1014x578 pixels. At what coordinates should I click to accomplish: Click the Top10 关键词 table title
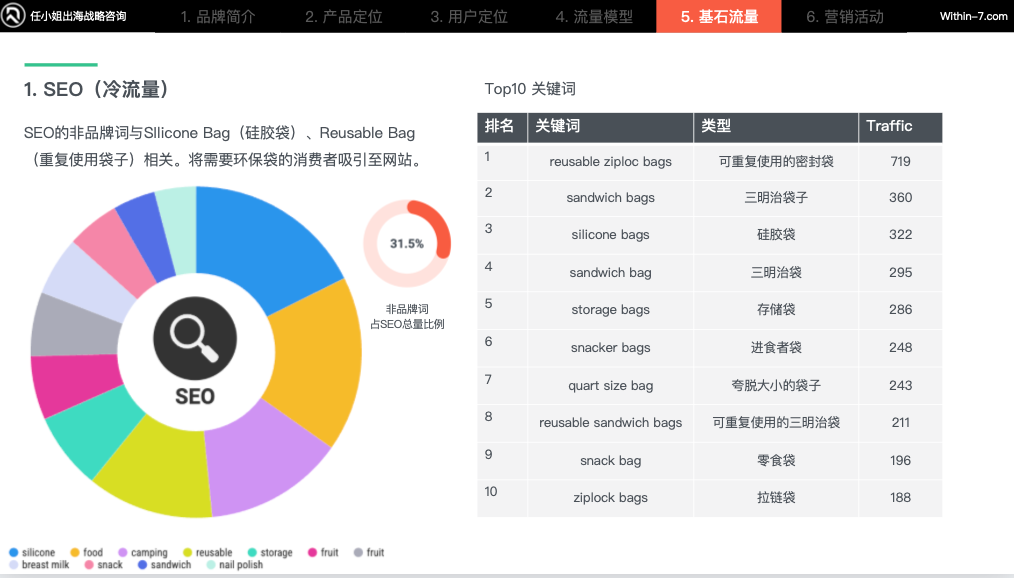[530, 89]
